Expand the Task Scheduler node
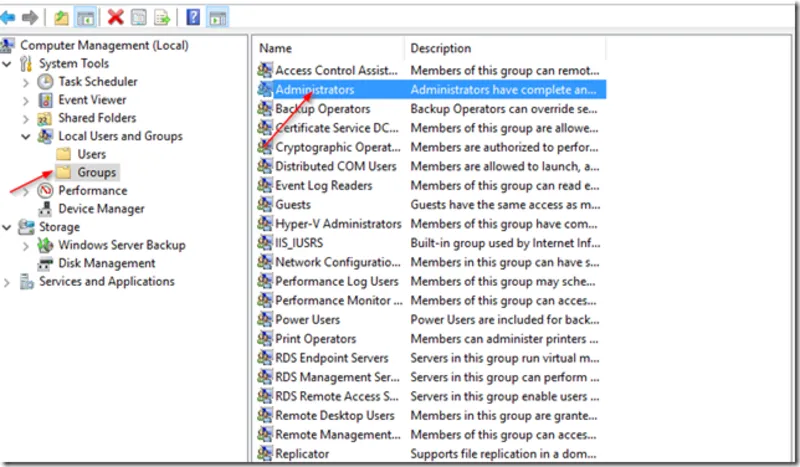 pos(26,82)
